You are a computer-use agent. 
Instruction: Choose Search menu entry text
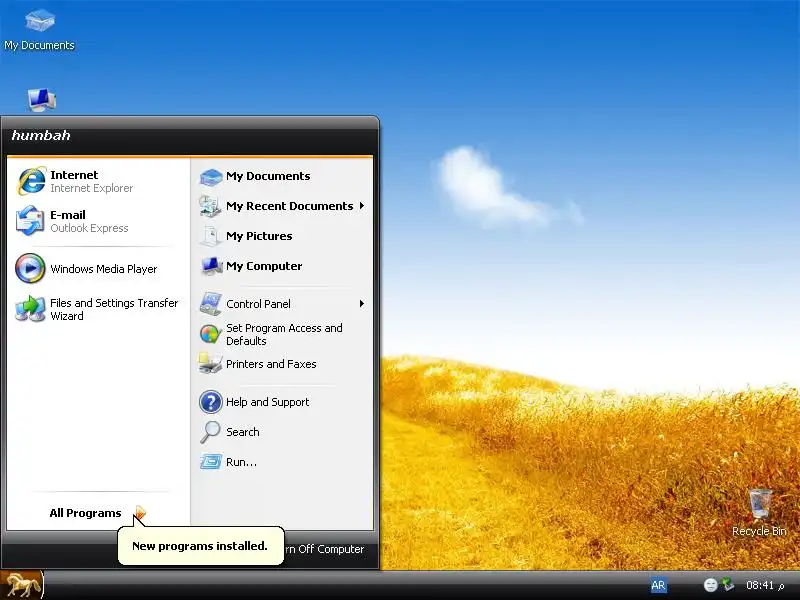(242, 432)
